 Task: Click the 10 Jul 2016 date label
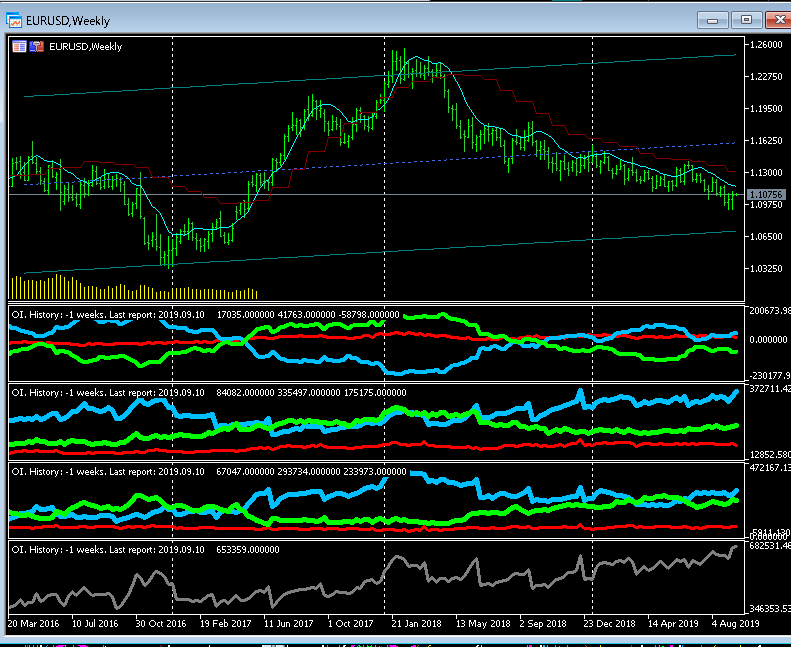click(x=95, y=623)
